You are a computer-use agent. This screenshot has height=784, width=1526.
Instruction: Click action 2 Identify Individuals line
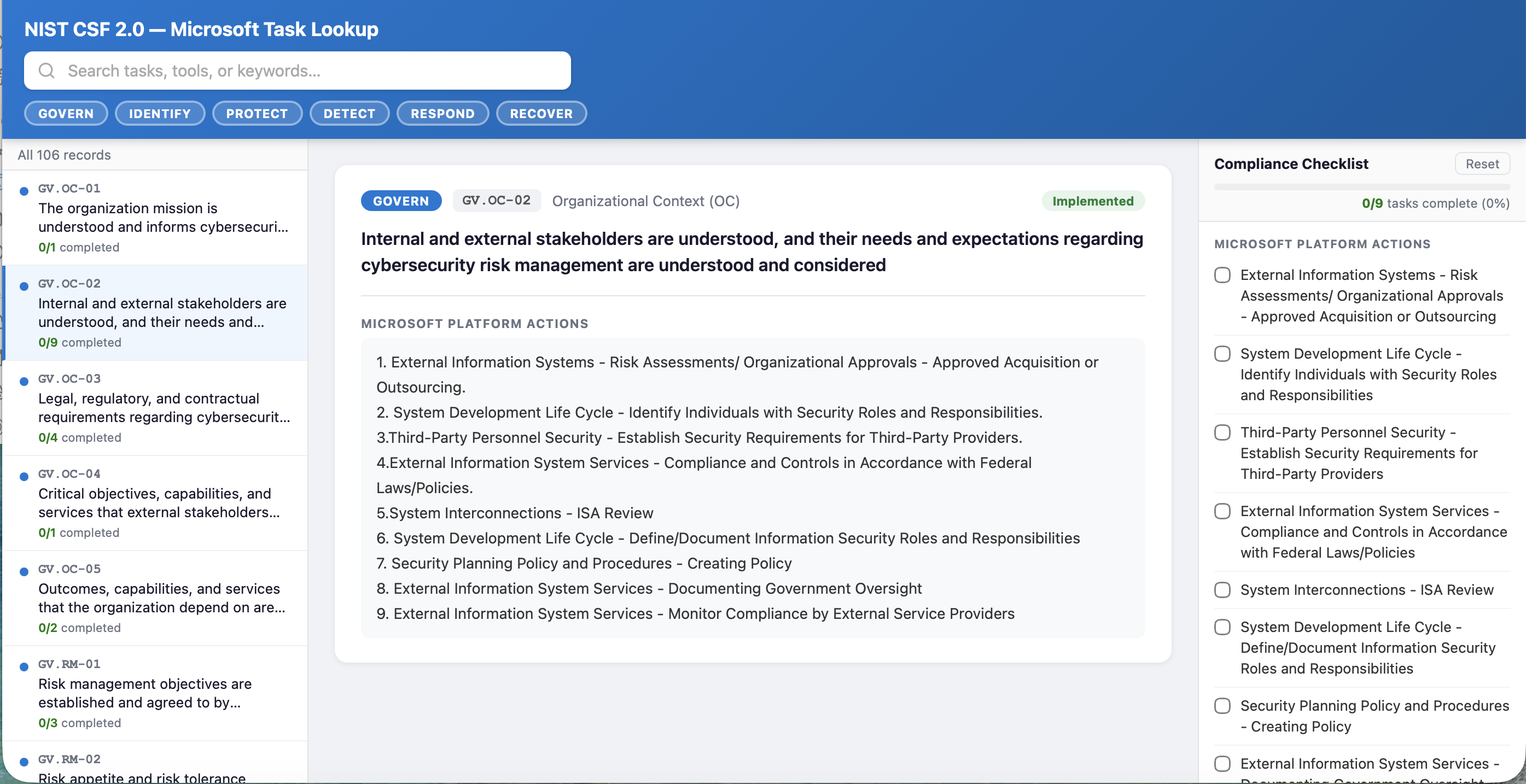tap(709, 412)
